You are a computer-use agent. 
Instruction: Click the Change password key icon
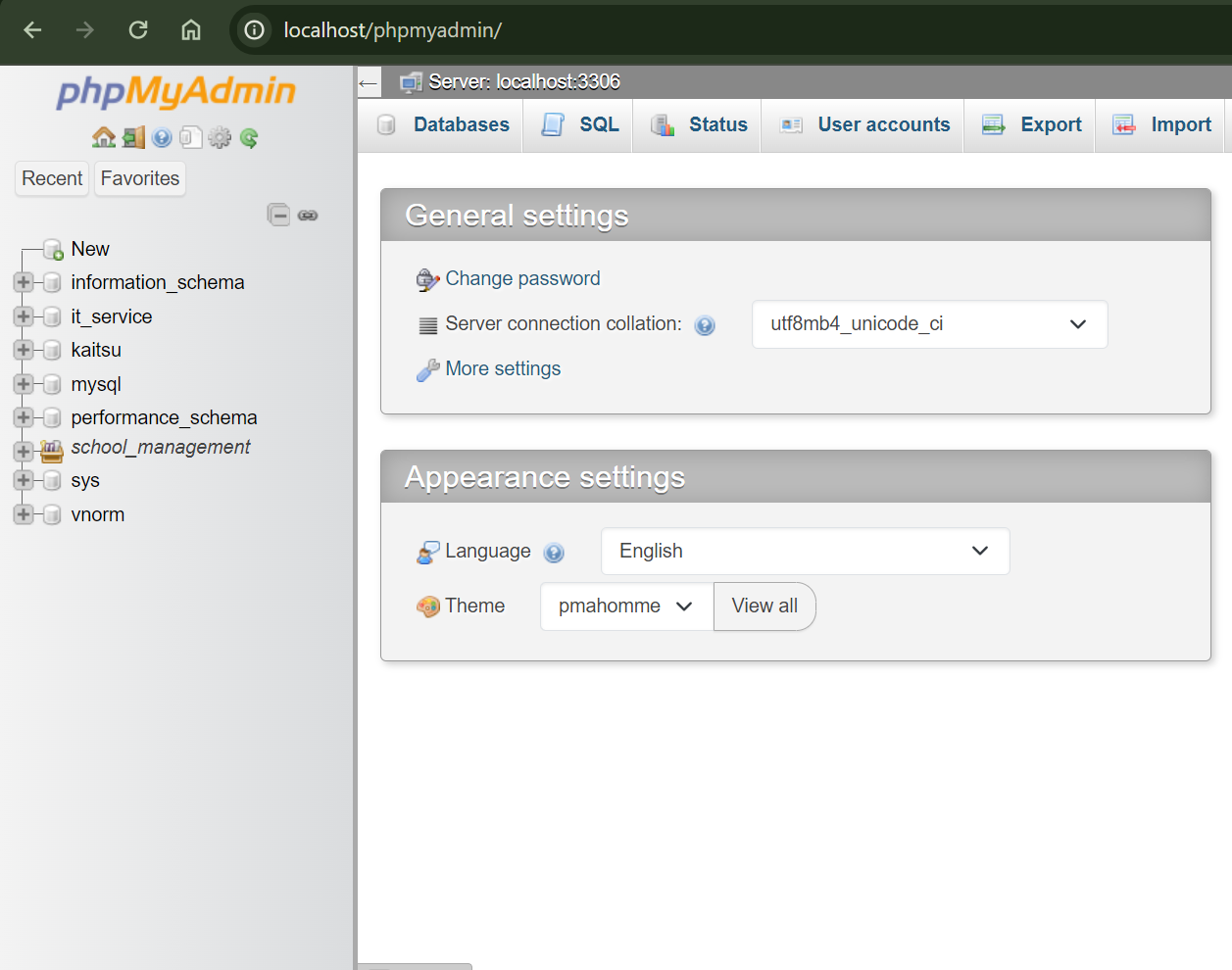click(427, 280)
